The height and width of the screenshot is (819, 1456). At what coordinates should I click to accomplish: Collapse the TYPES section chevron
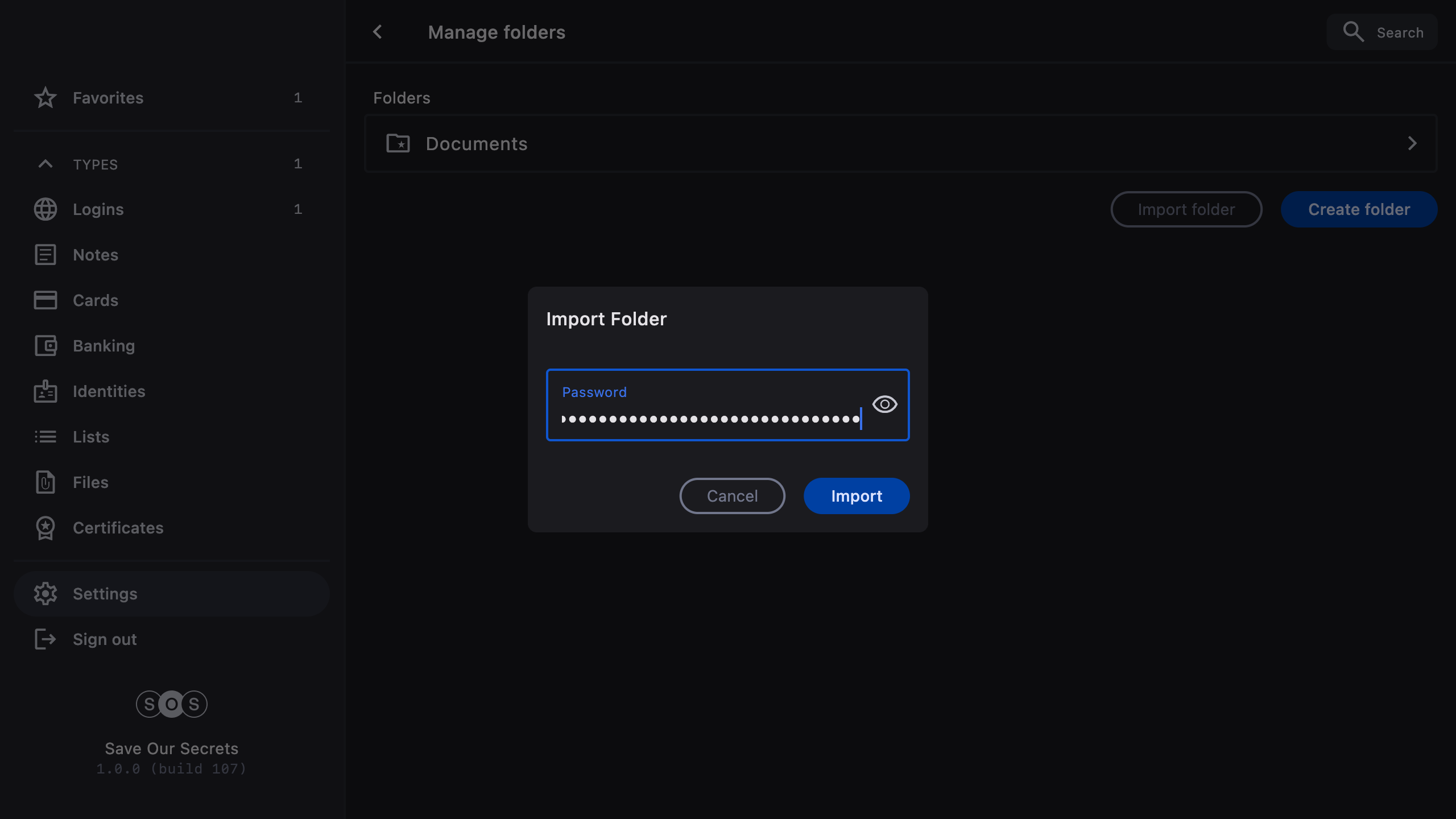[45, 164]
